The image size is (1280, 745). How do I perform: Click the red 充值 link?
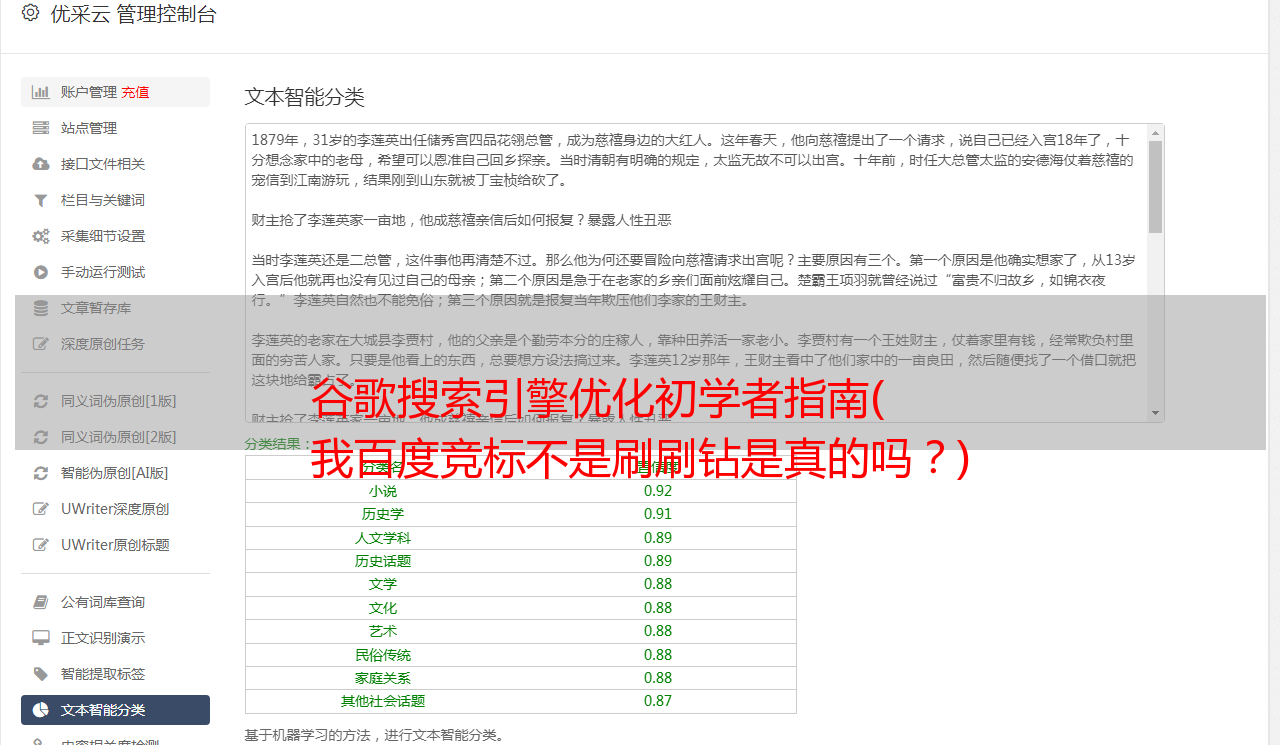click(135, 92)
